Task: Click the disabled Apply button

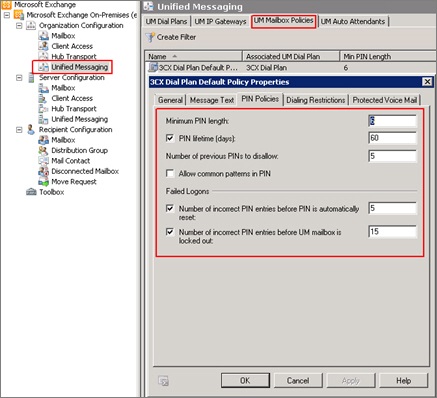Action: (x=351, y=381)
